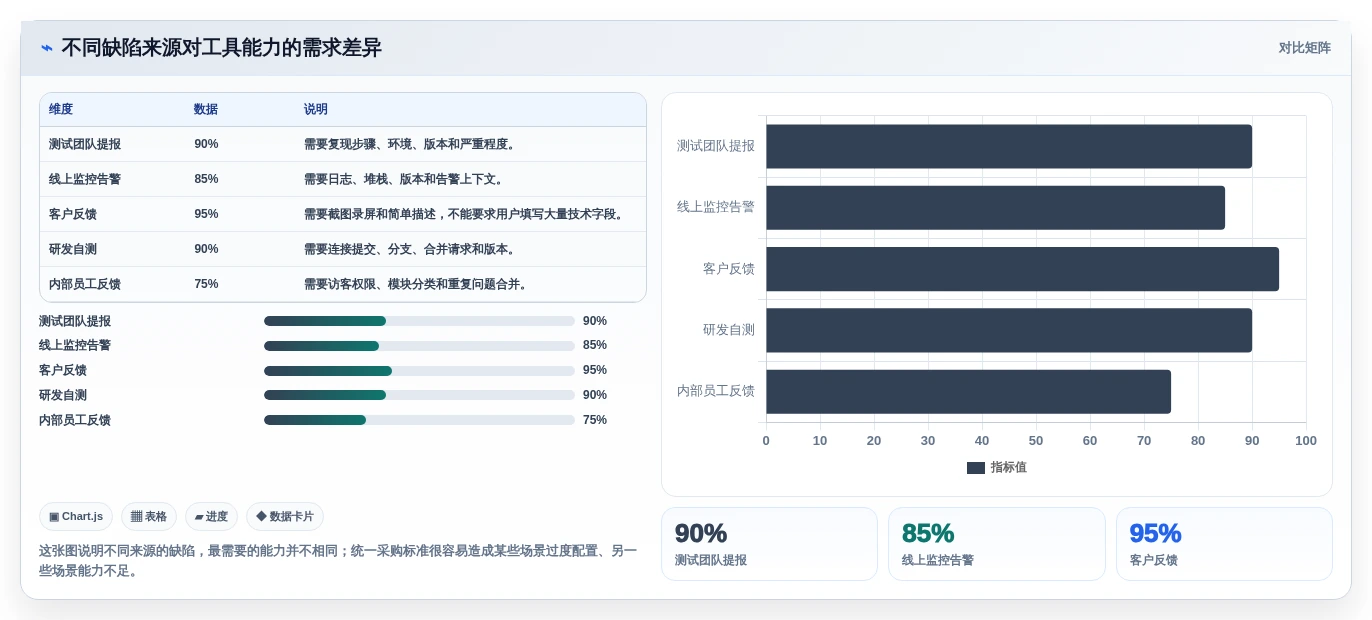Click the 线上监控告警 table row label
The height and width of the screenshot is (620, 1372).
coord(85,179)
